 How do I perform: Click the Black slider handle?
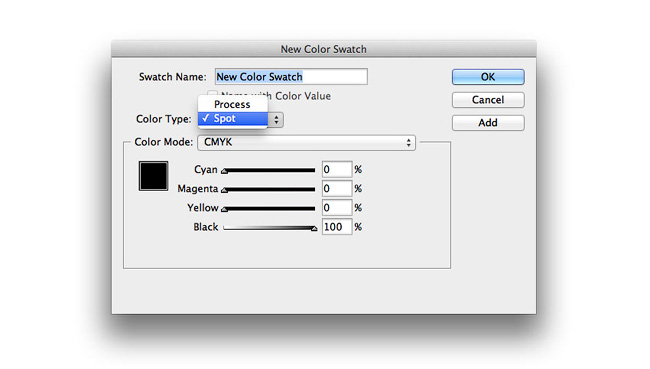pyautogui.click(x=314, y=228)
